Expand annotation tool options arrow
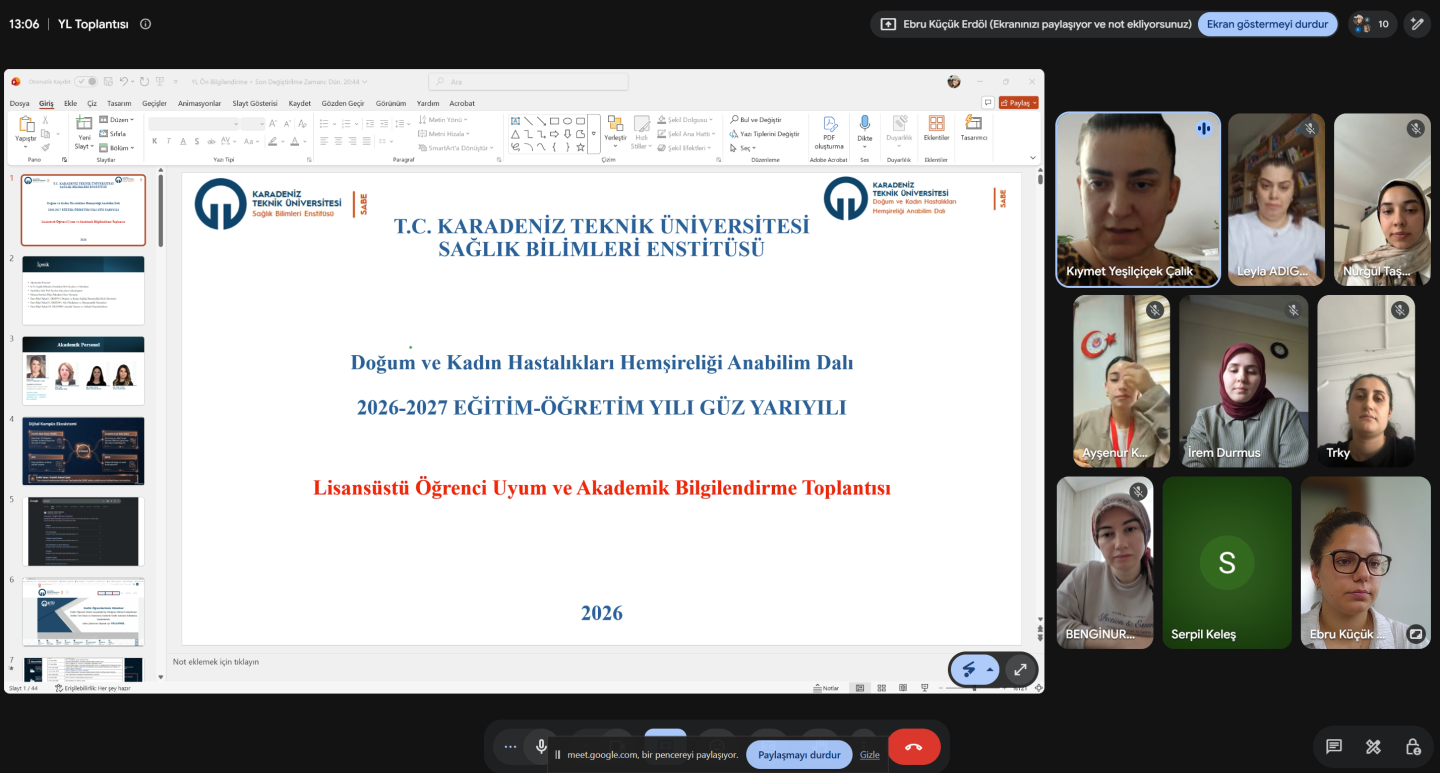The image size is (1440, 773). pyautogui.click(x=990, y=670)
